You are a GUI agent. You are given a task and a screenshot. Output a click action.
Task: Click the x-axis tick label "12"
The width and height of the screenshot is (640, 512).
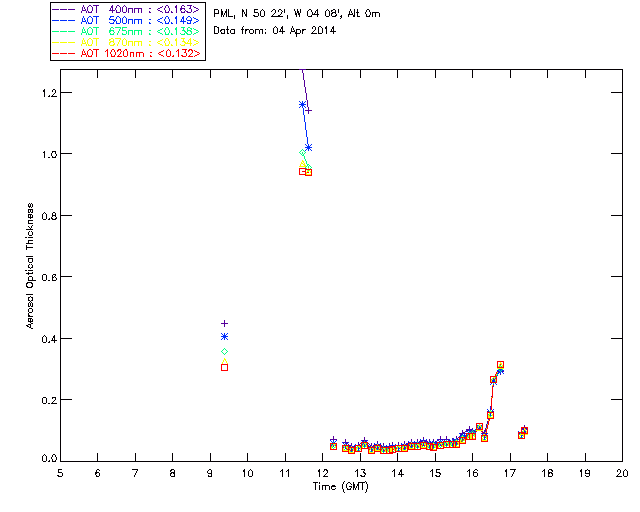tap(322, 473)
